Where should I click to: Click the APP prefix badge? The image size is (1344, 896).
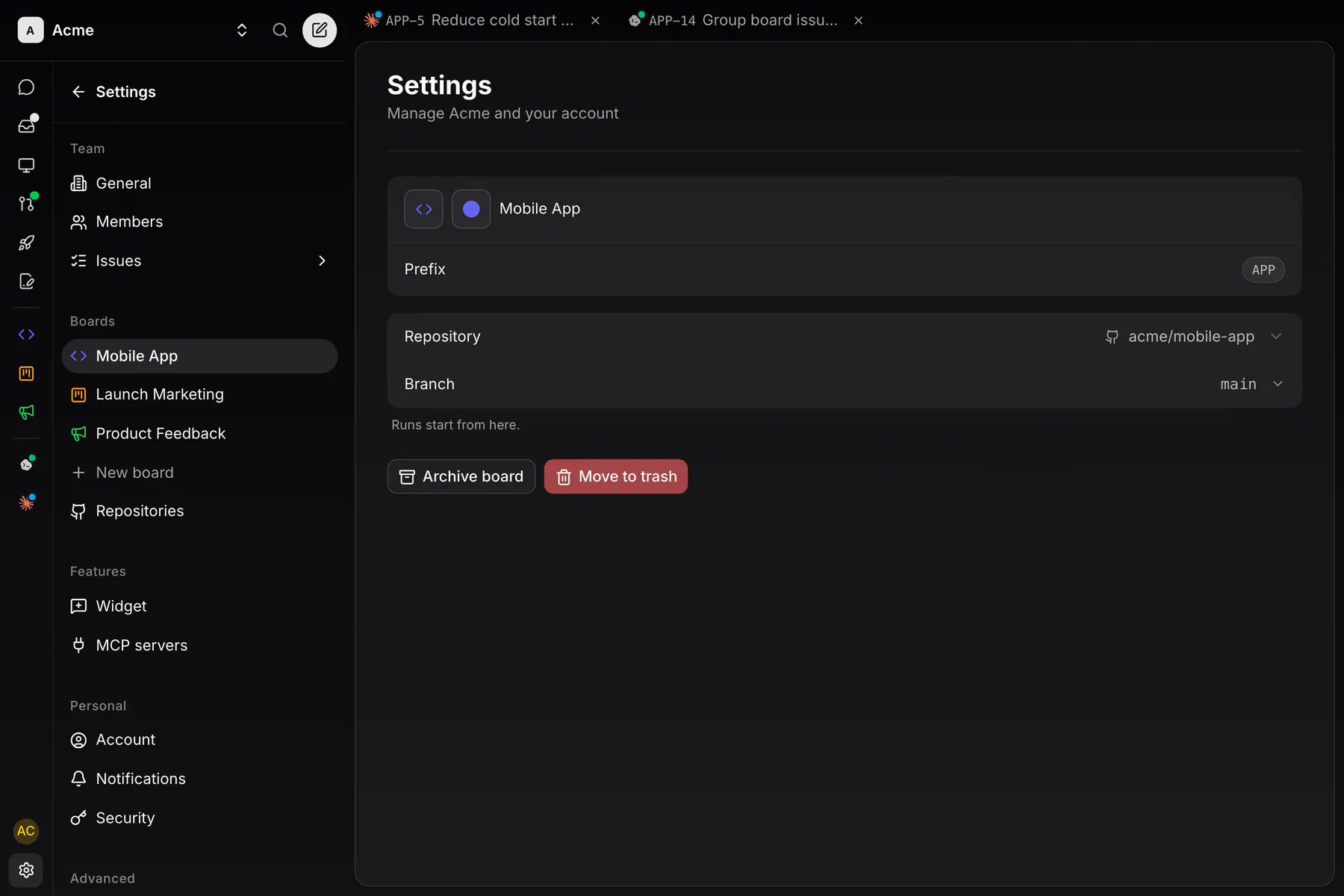point(1263,270)
